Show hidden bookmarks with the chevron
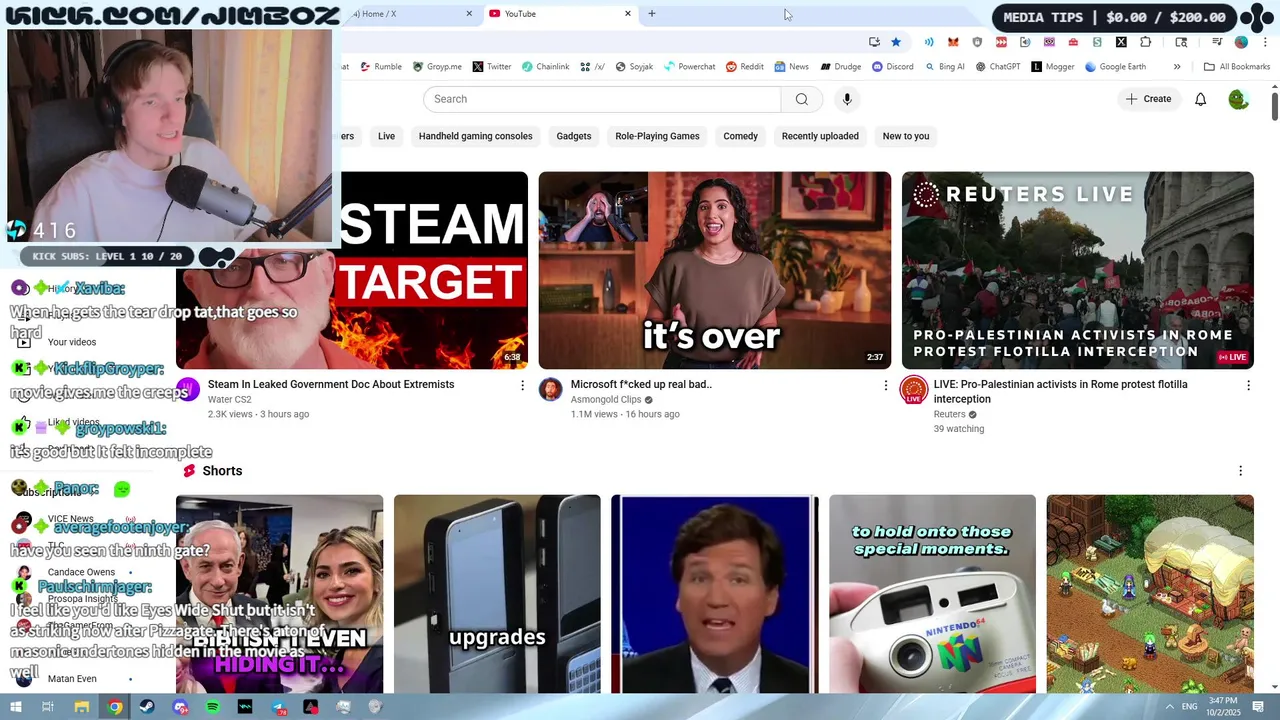The height and width of the screenshot is (720, 1280). tap(1177, 67)
